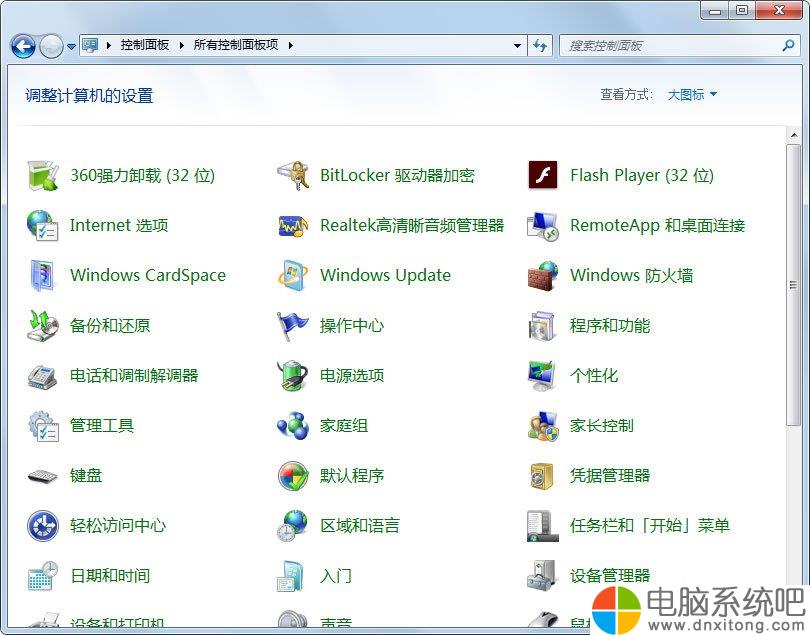The height and width of the screenshot is (635, 810).
Task: Click the greyed Forward navigation button
Action: click(x=52, y=47)
